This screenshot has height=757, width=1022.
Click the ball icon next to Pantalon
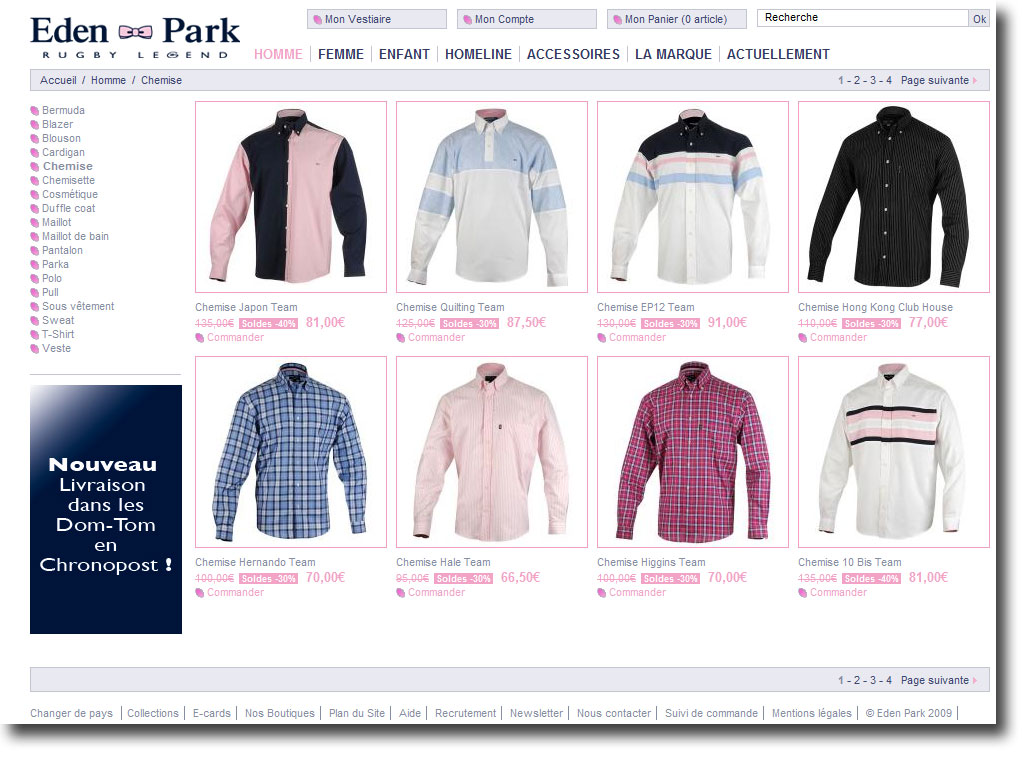pyautogui.click(x=35, y=250)
